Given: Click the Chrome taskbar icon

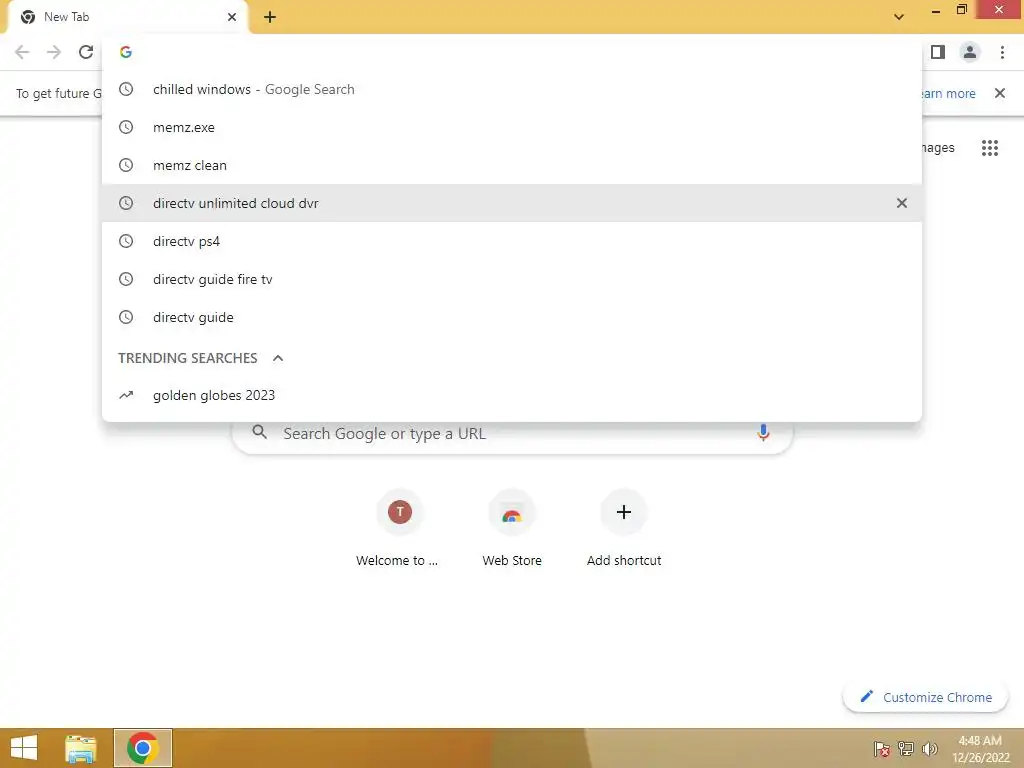Looking at the screenshot, I should coord(143,748).
